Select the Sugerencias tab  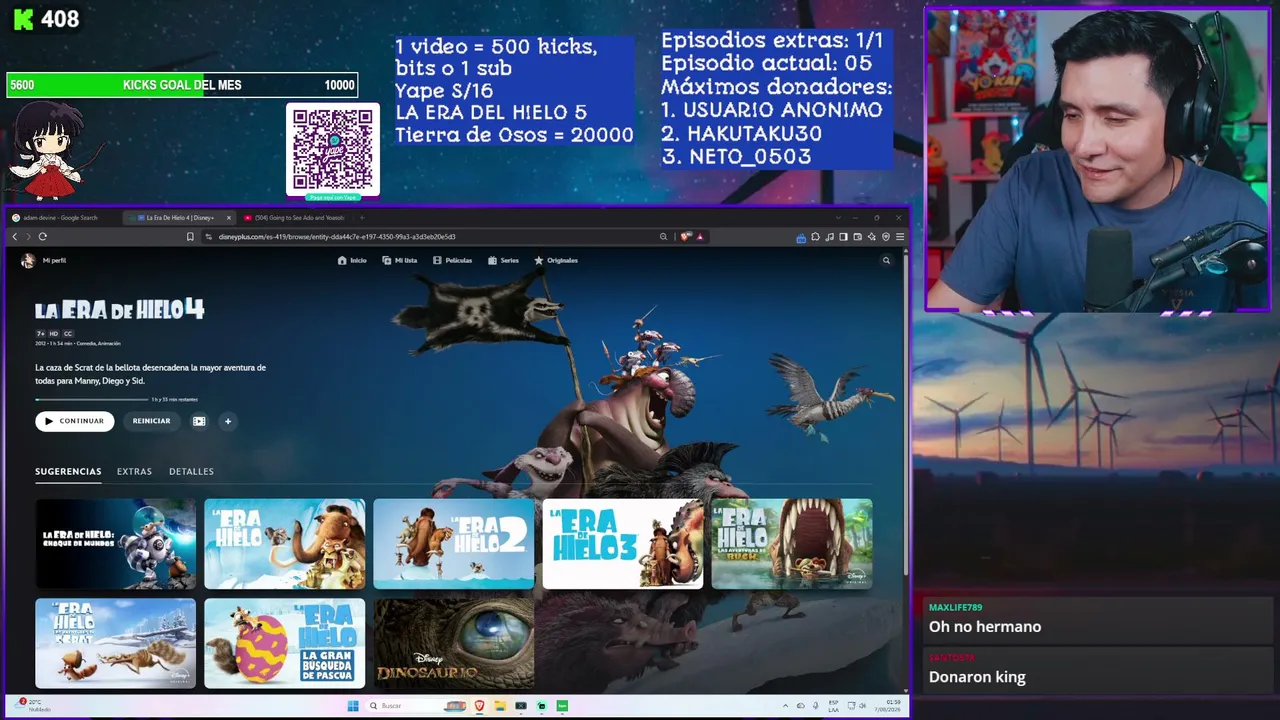[68, 471]
